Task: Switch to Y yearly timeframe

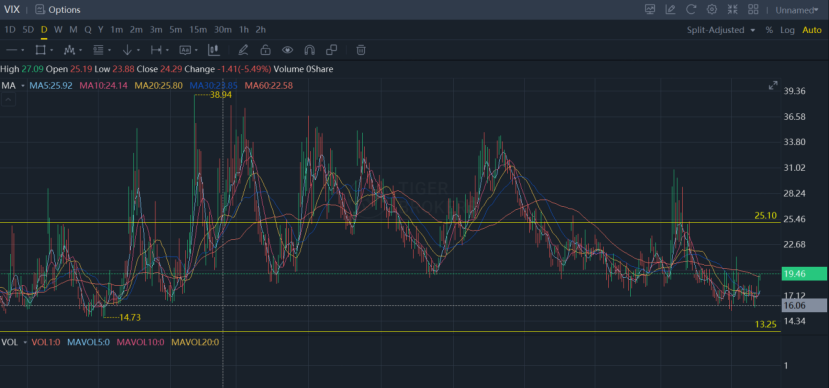Action: click(100, 30)
